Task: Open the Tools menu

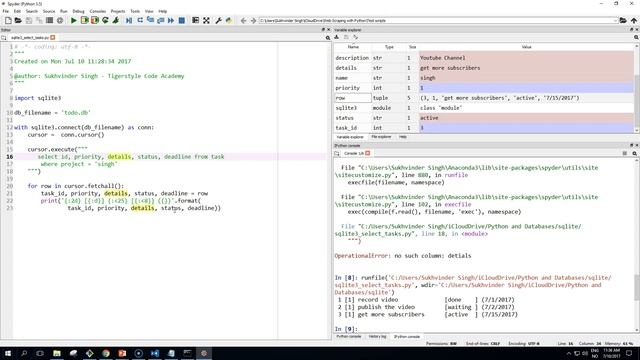Action: click(135, 11)
